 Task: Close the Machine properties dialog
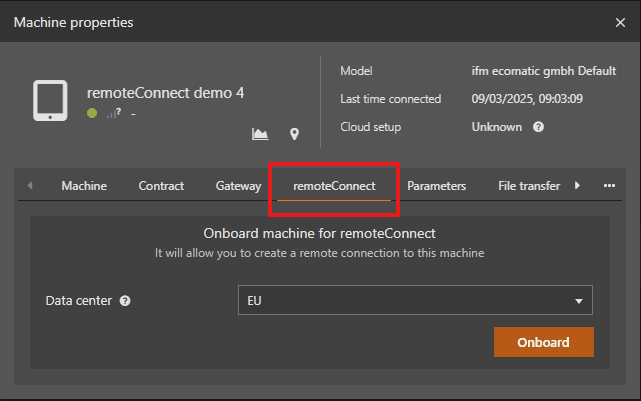(x=620, y=22)
